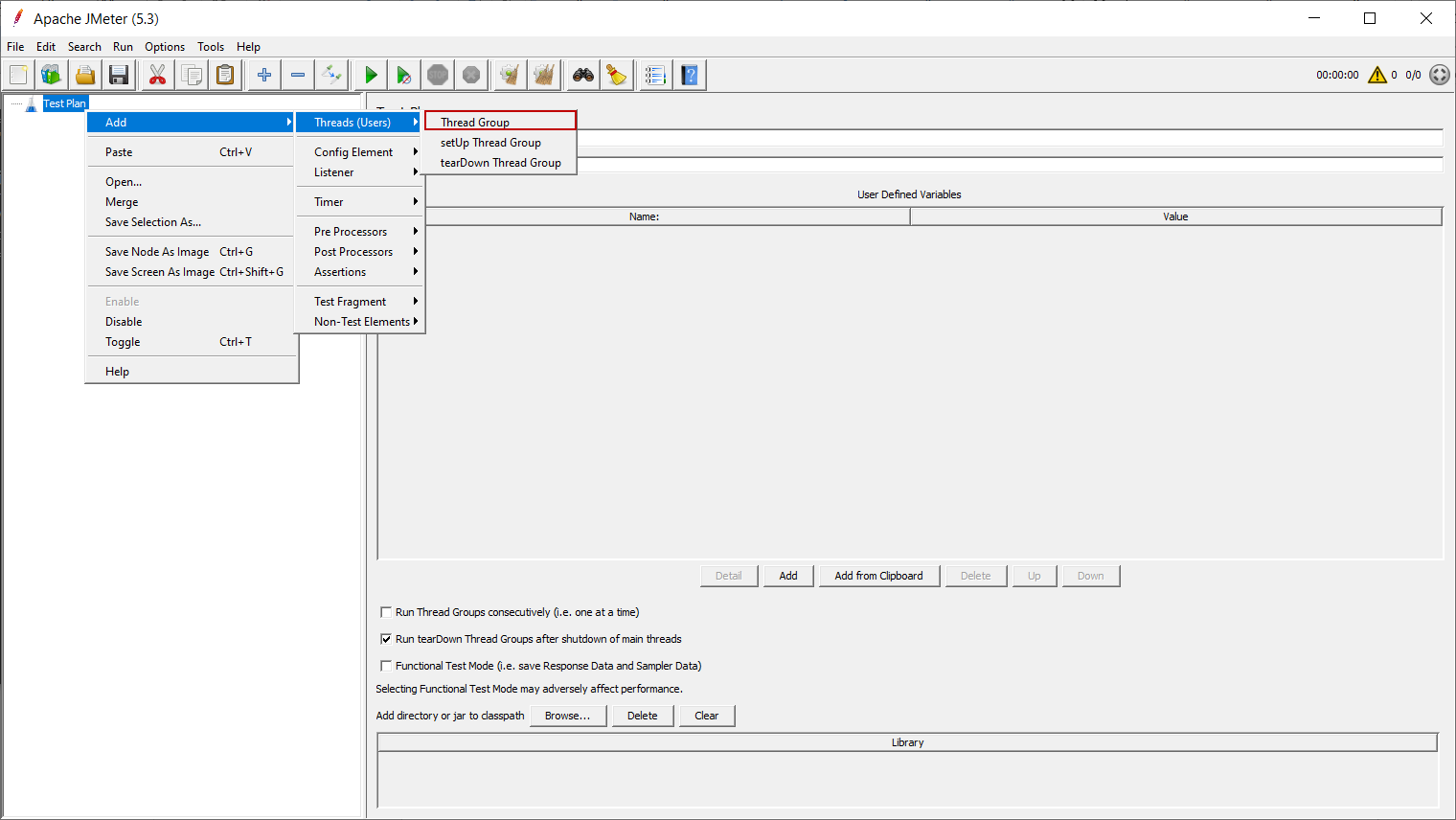Click the Toggle enable/disable toolbar icon
This screenshot has height=820, width=1456.
tap(331, 75)
